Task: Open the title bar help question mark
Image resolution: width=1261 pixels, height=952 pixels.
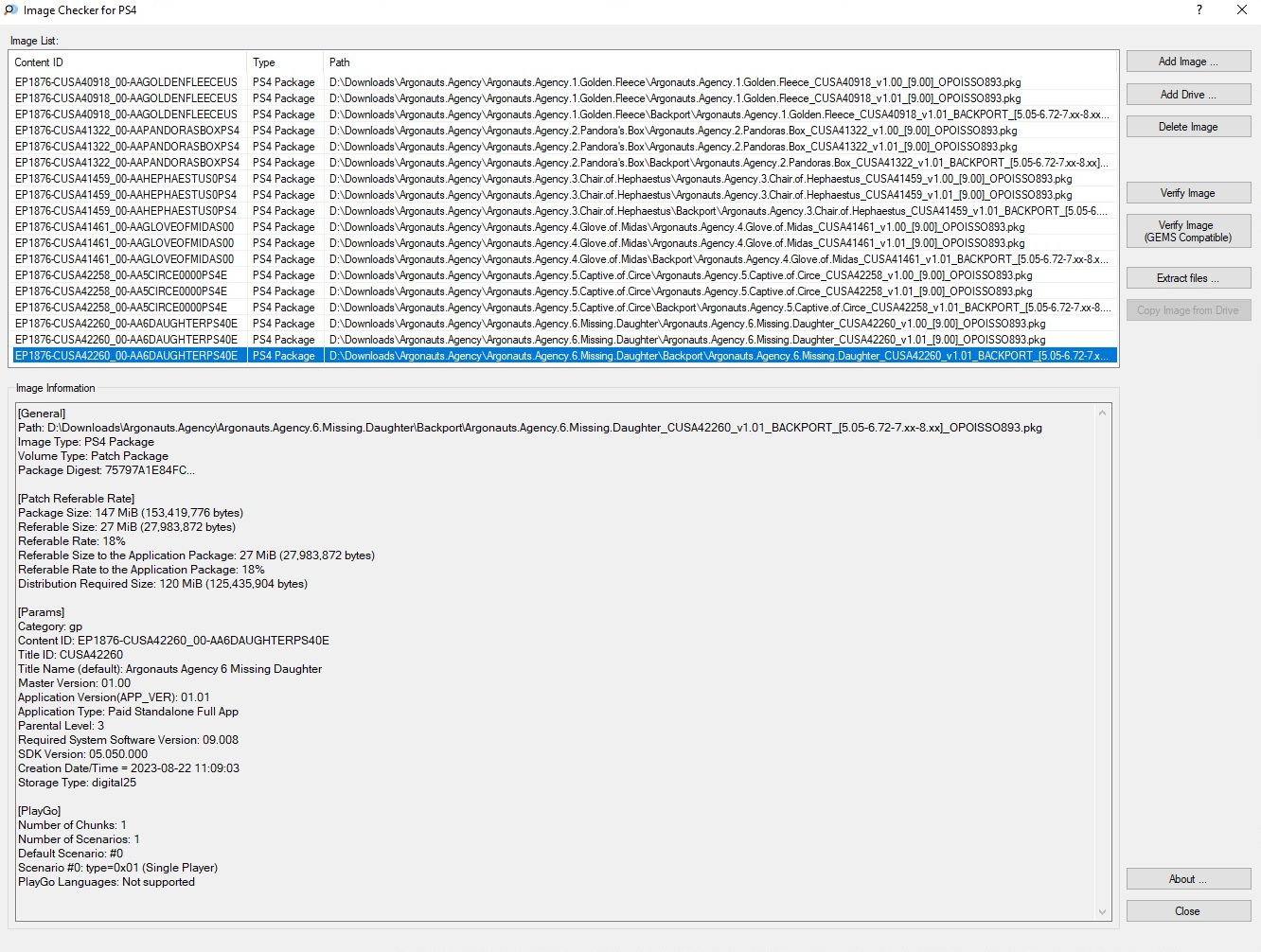Action: (x=1199, y=10)
